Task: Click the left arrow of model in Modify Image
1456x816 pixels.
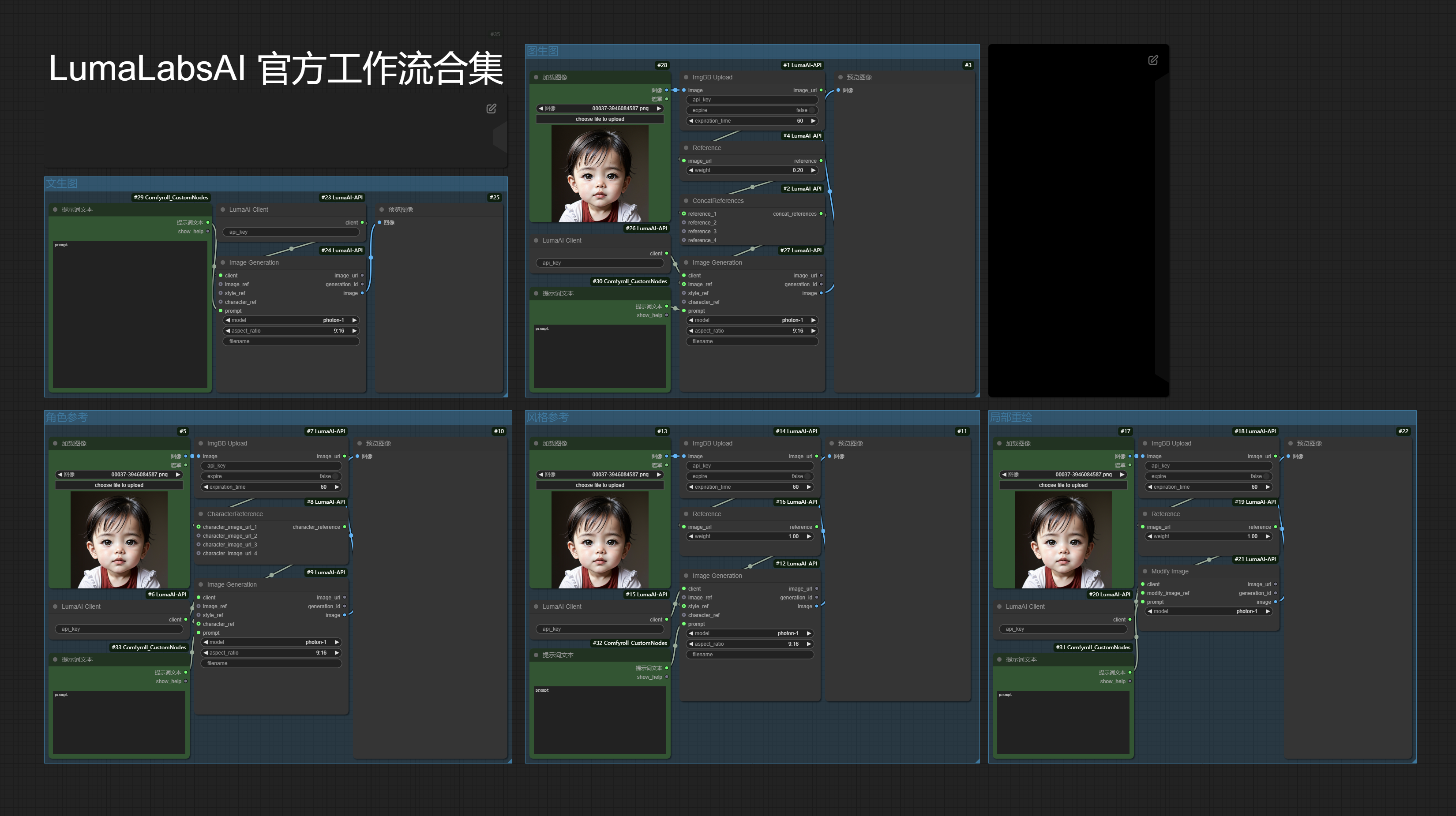Action: tap(1150, 611)
